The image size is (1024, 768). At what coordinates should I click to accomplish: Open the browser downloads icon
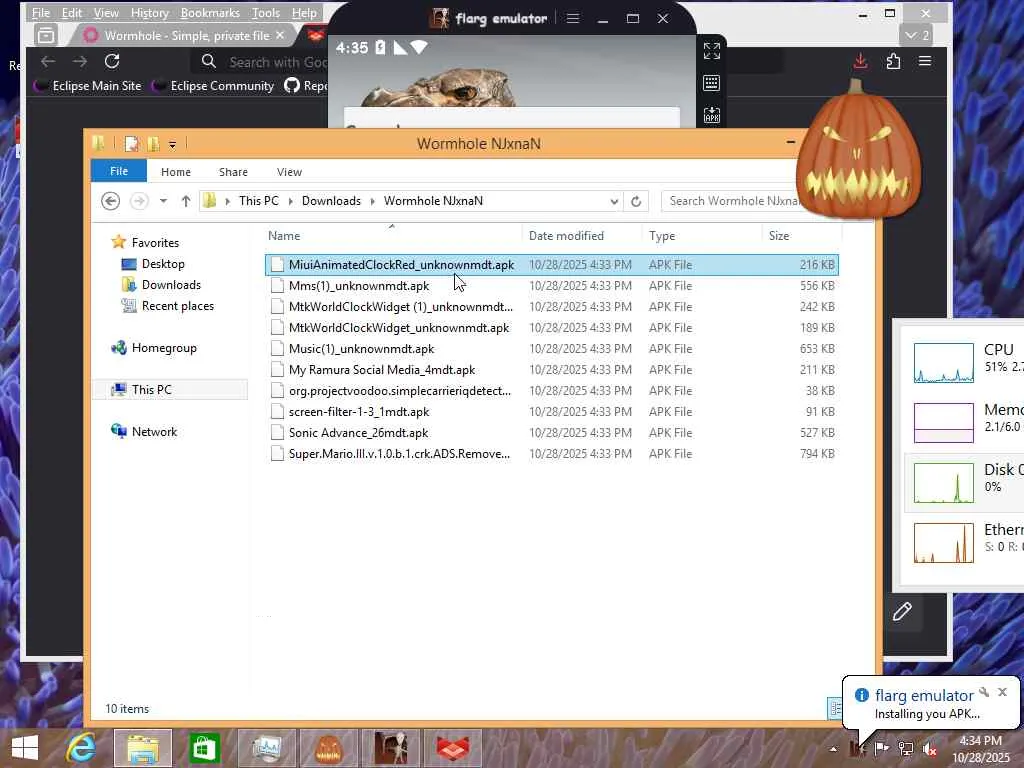click(x=861, y=61)
